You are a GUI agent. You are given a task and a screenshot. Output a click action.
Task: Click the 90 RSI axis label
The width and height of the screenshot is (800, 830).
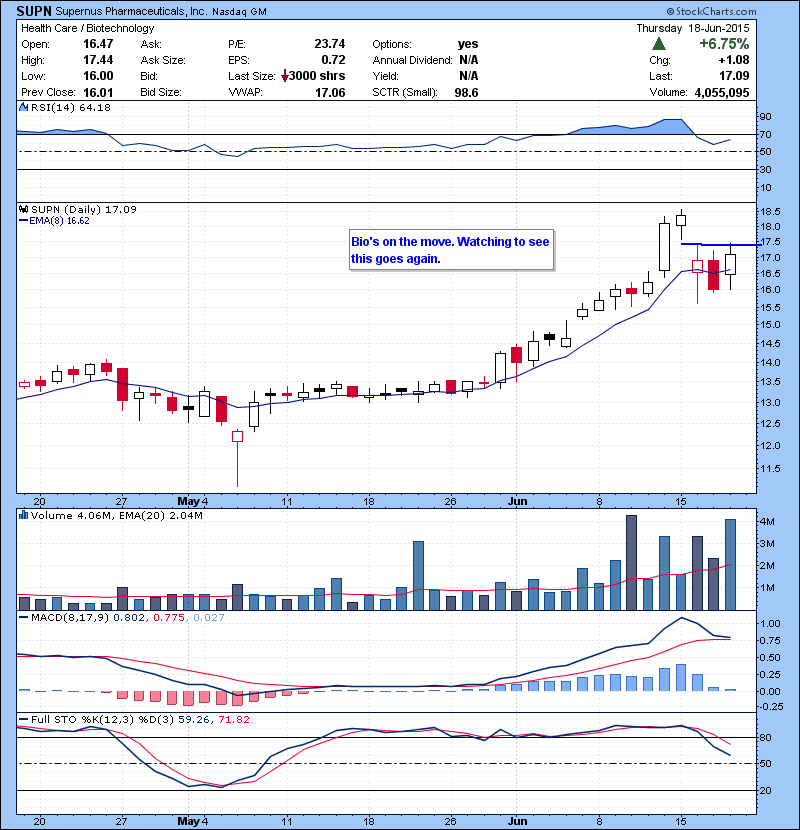[x=766, y=116]
